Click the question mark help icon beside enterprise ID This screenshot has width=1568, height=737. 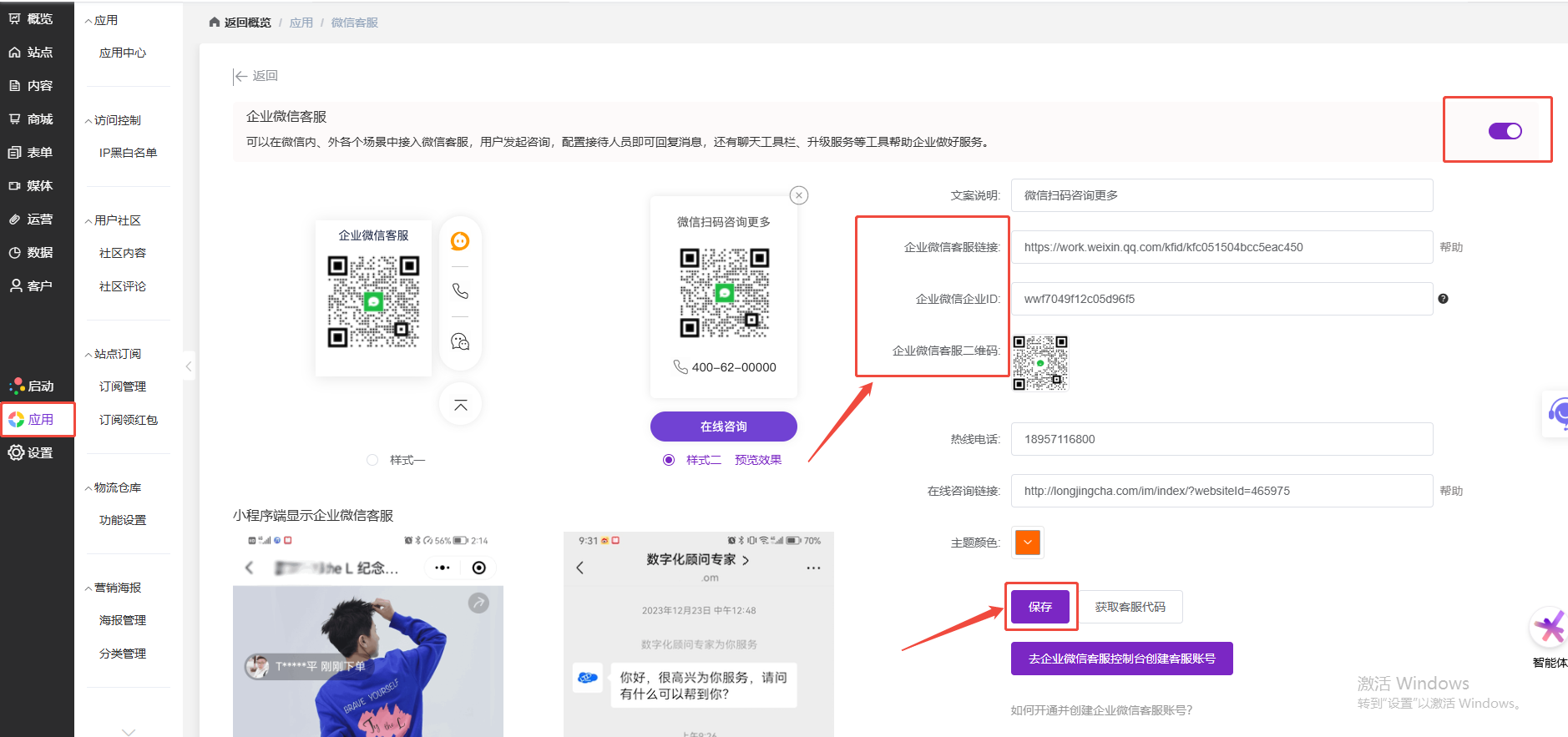coord(1443,299)
